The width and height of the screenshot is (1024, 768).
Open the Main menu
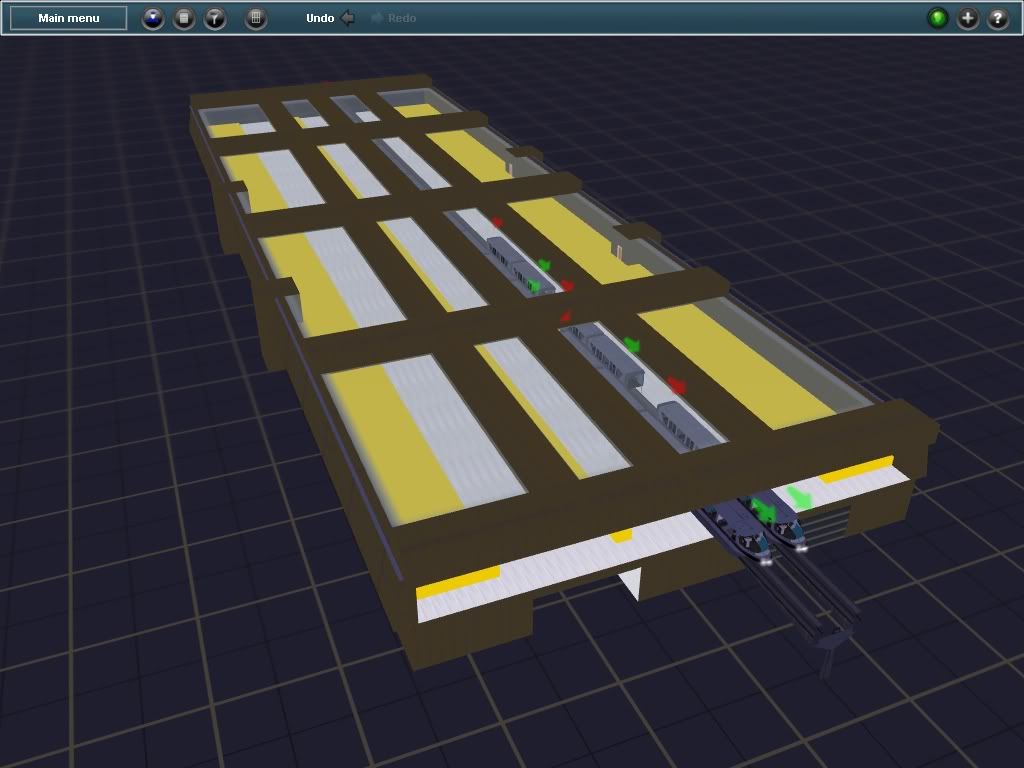click(69, 18)
